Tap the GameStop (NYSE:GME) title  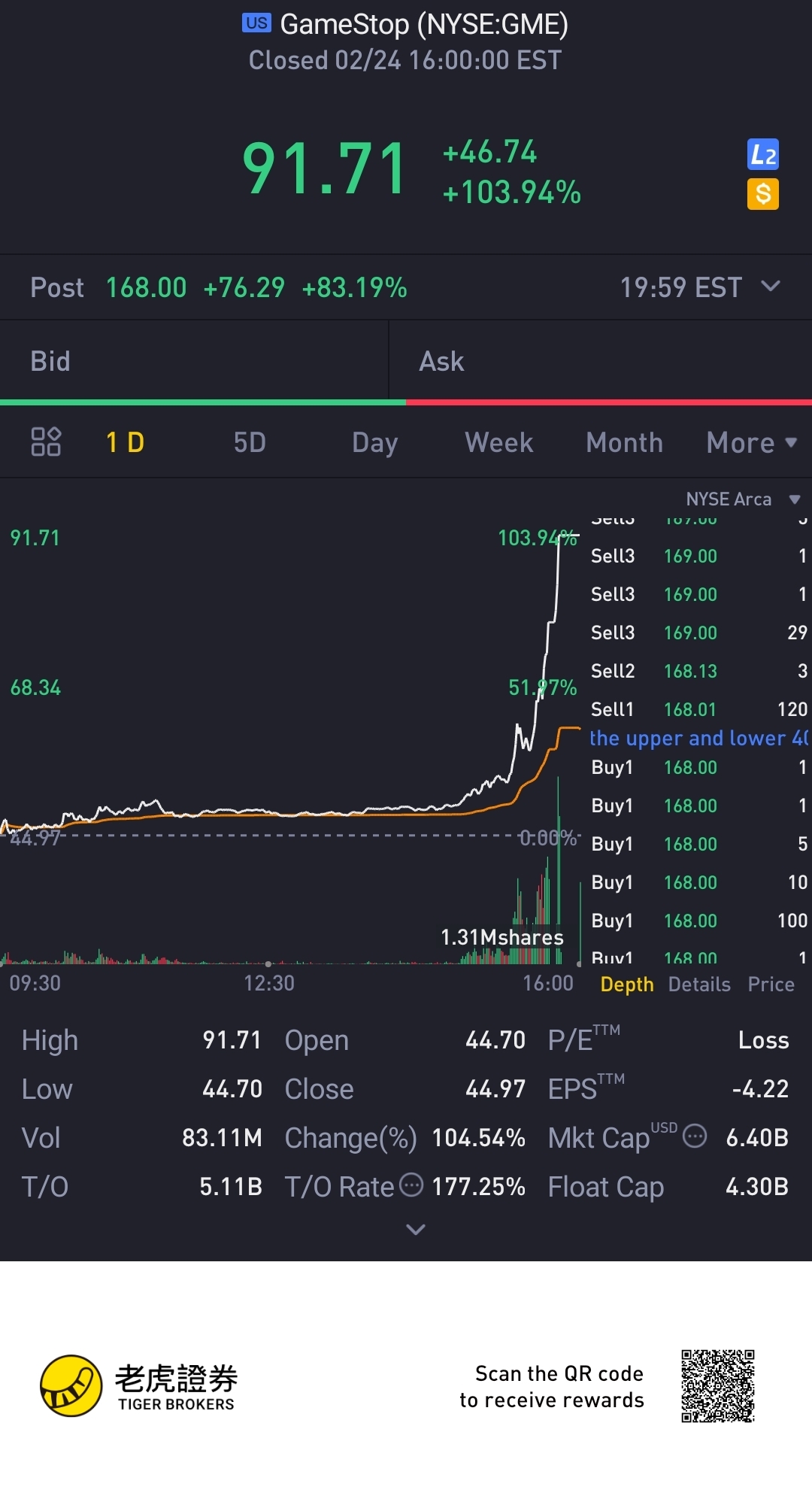tap(424, 24)
